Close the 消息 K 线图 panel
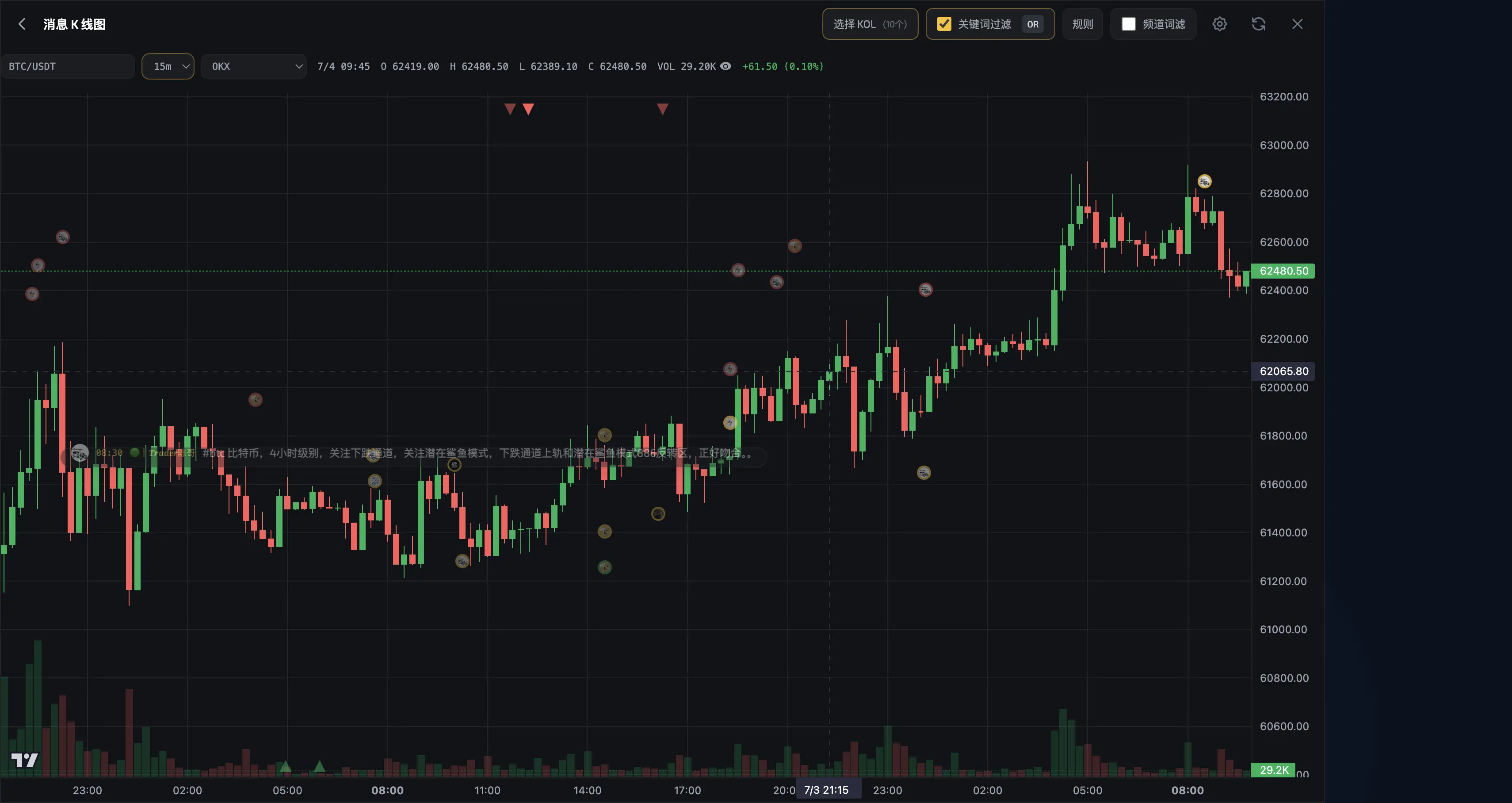The width and height of the screenshot is (1512, 803). click(x=1298, y=24)
